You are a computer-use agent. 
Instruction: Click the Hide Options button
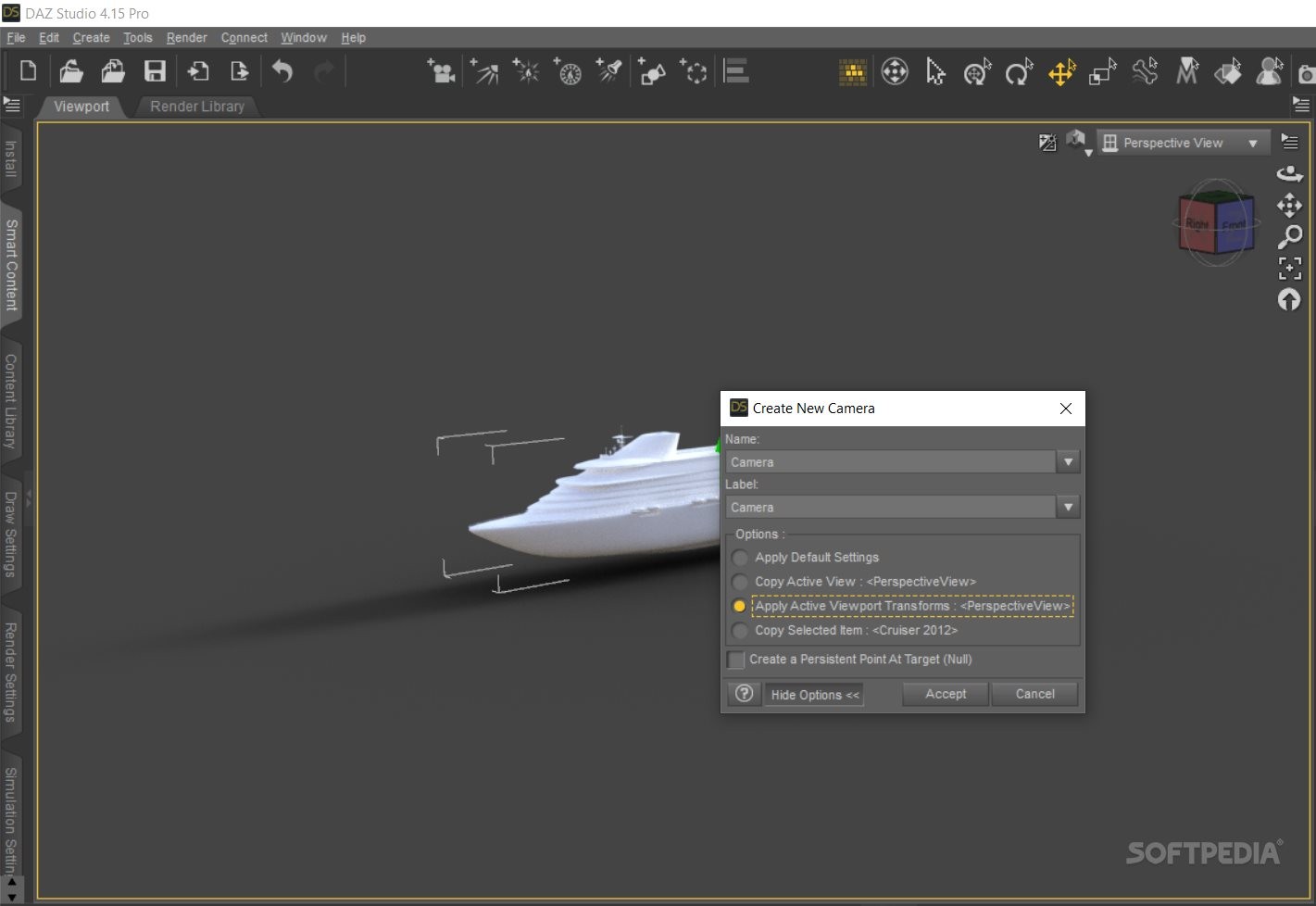814,695
